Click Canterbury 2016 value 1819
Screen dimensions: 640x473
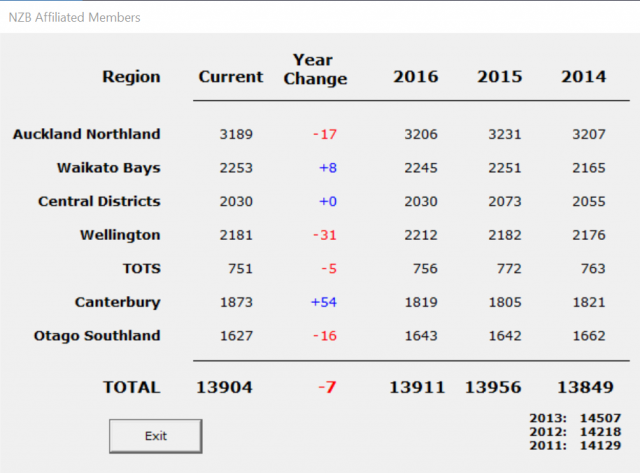pos(421,302)
